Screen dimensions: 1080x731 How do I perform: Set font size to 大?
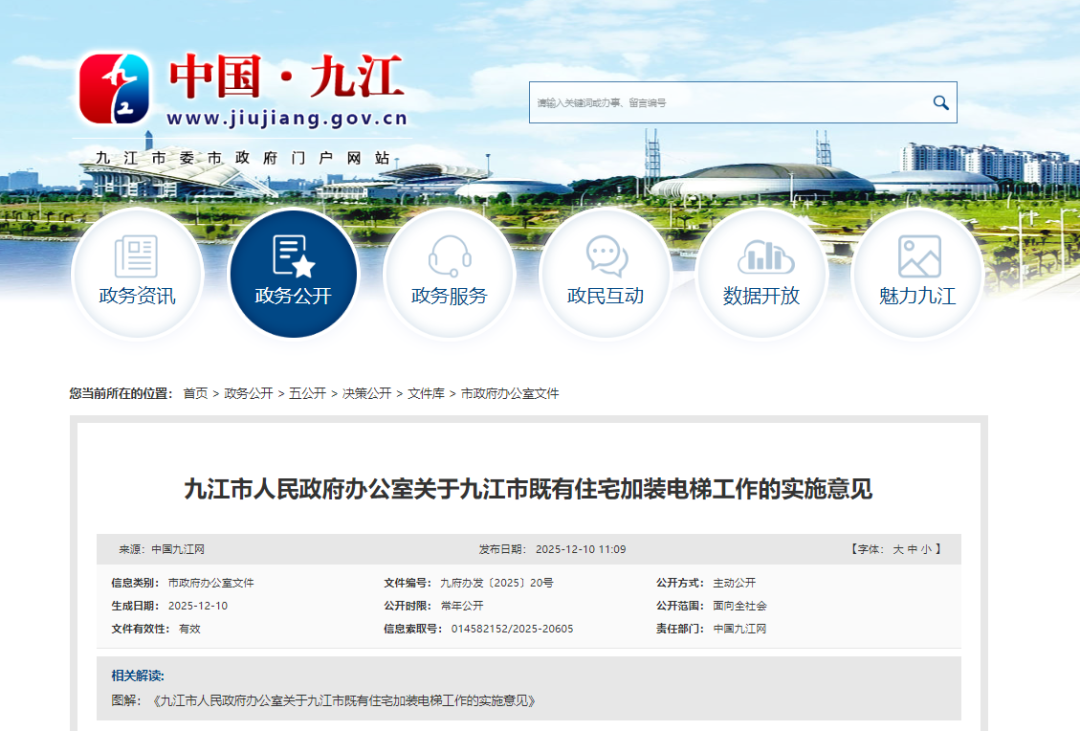pos(898,549)
